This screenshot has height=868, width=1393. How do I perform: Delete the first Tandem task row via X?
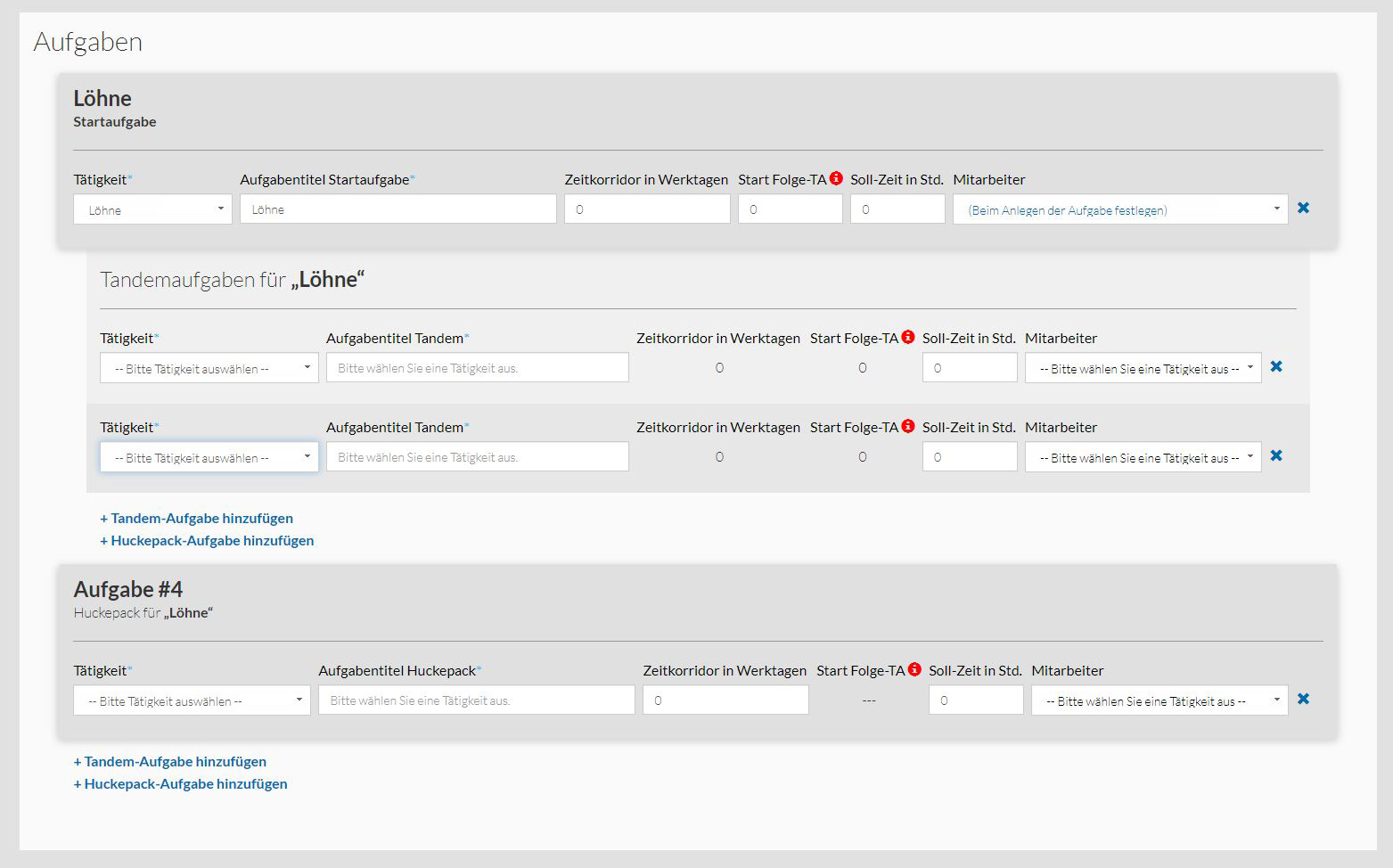coord(1276,366)
